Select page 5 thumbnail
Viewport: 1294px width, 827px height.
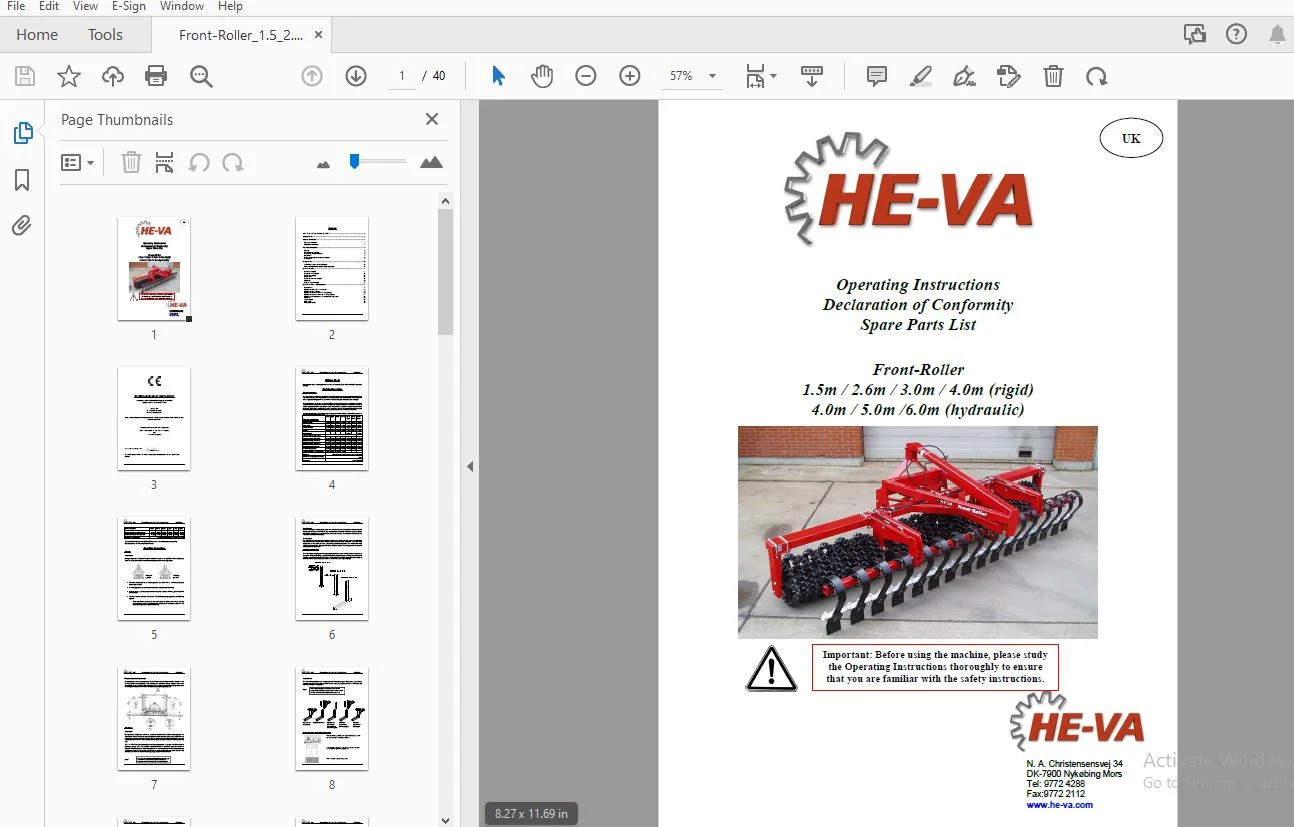pyautogui.click(x=154, y=569)
